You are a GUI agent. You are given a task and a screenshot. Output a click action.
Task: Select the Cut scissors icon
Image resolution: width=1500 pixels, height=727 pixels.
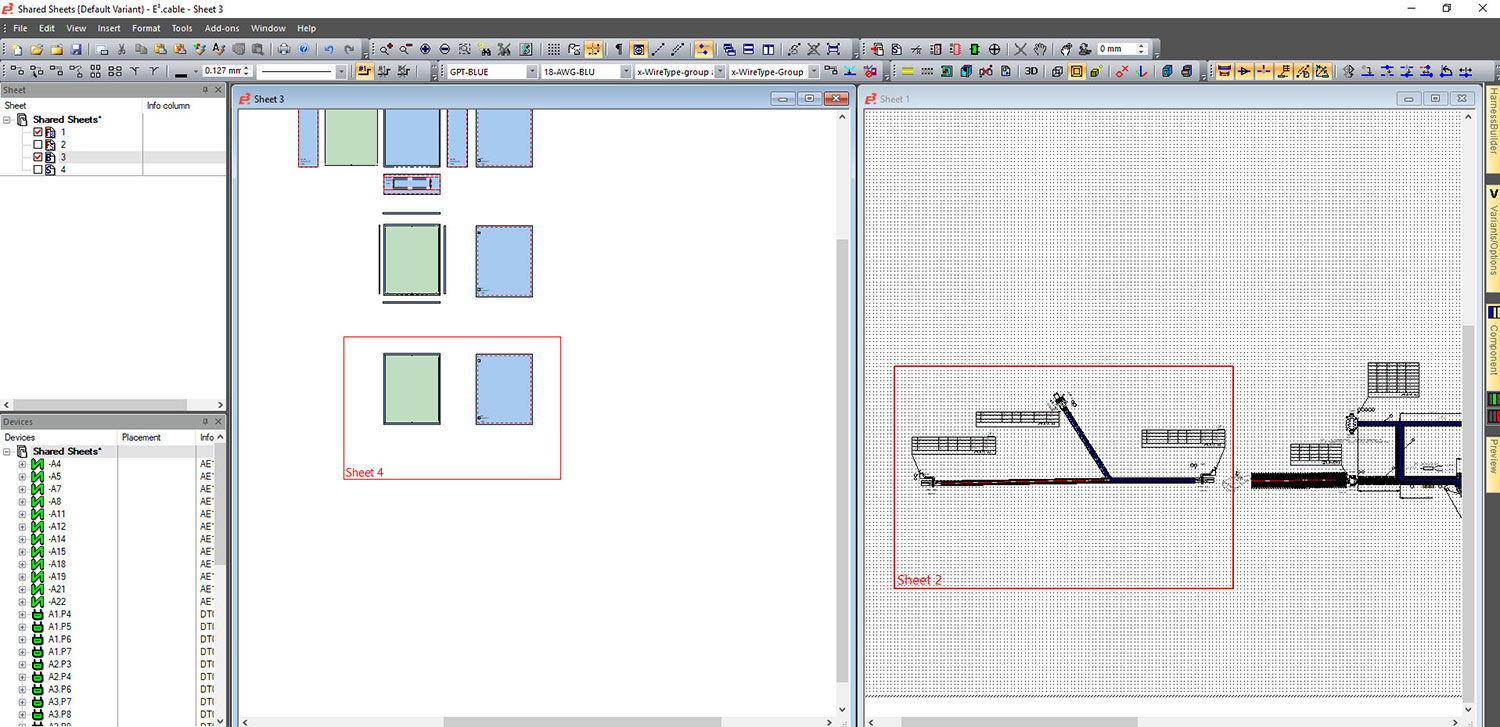122,48
